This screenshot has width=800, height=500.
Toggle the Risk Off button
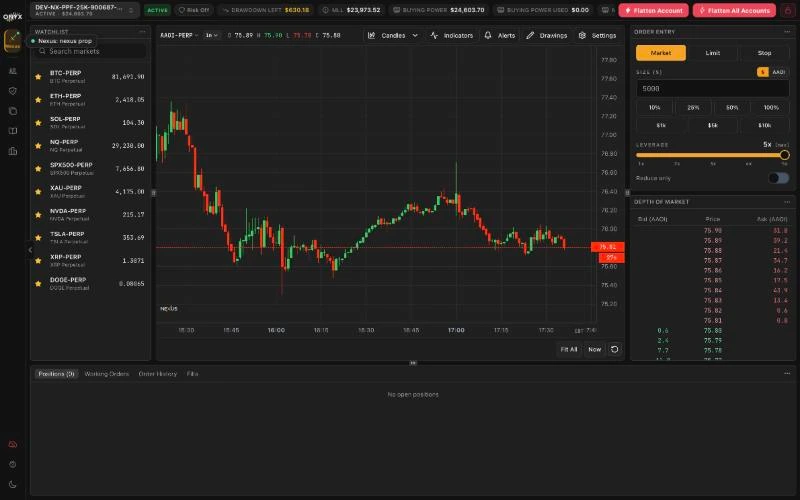[x=194, y=10]
